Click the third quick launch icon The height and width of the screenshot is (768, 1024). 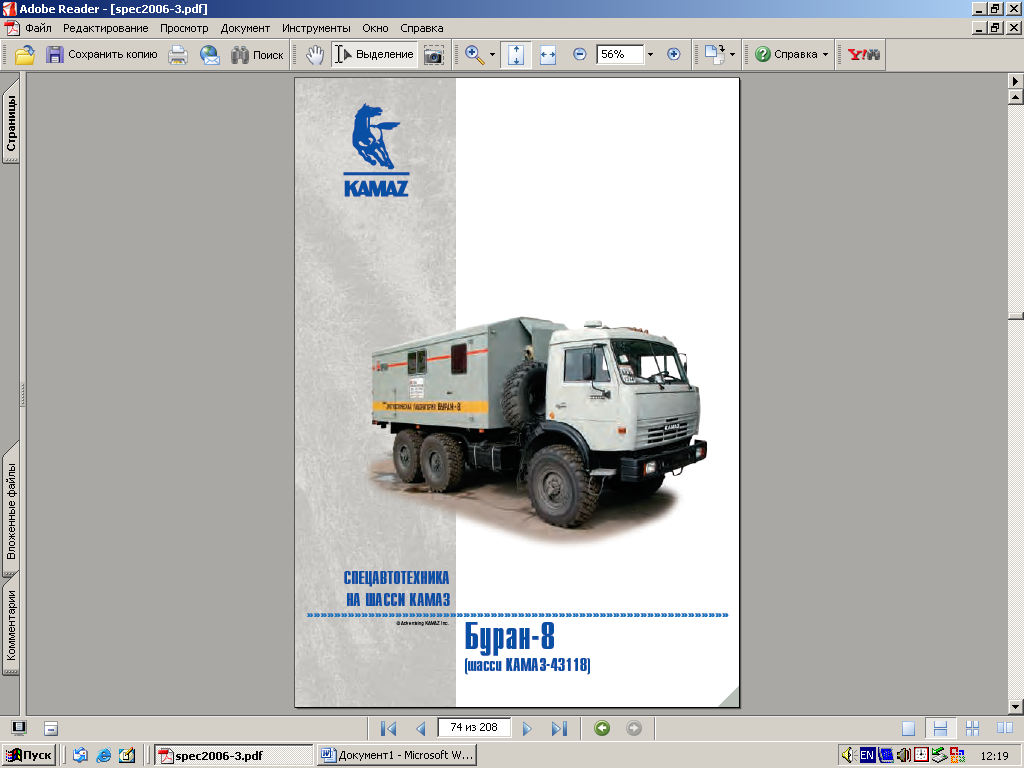coord(127,756)
